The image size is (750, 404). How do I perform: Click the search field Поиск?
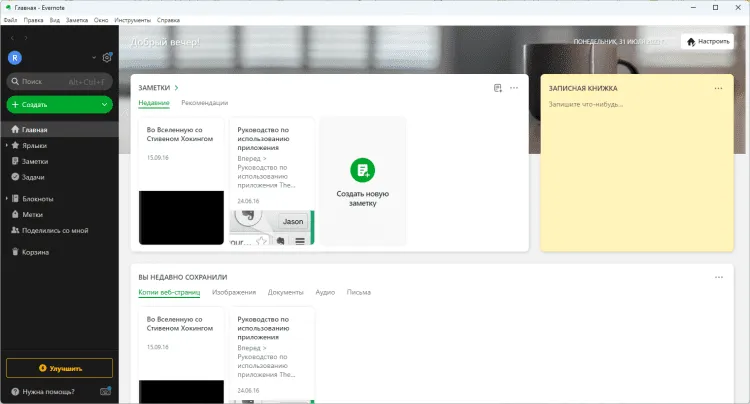60,82
